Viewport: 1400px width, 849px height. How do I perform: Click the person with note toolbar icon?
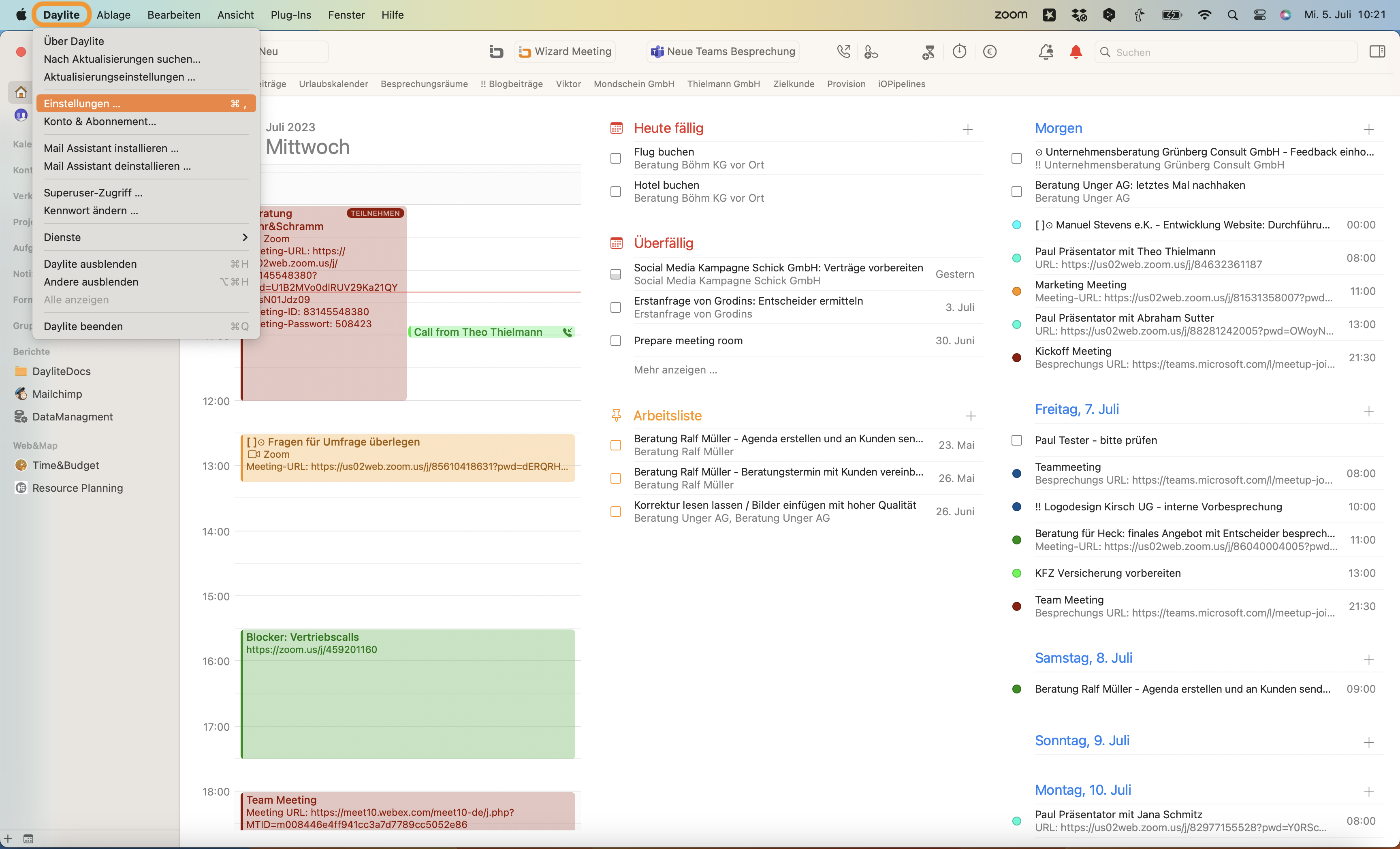(x=928, y=52)
